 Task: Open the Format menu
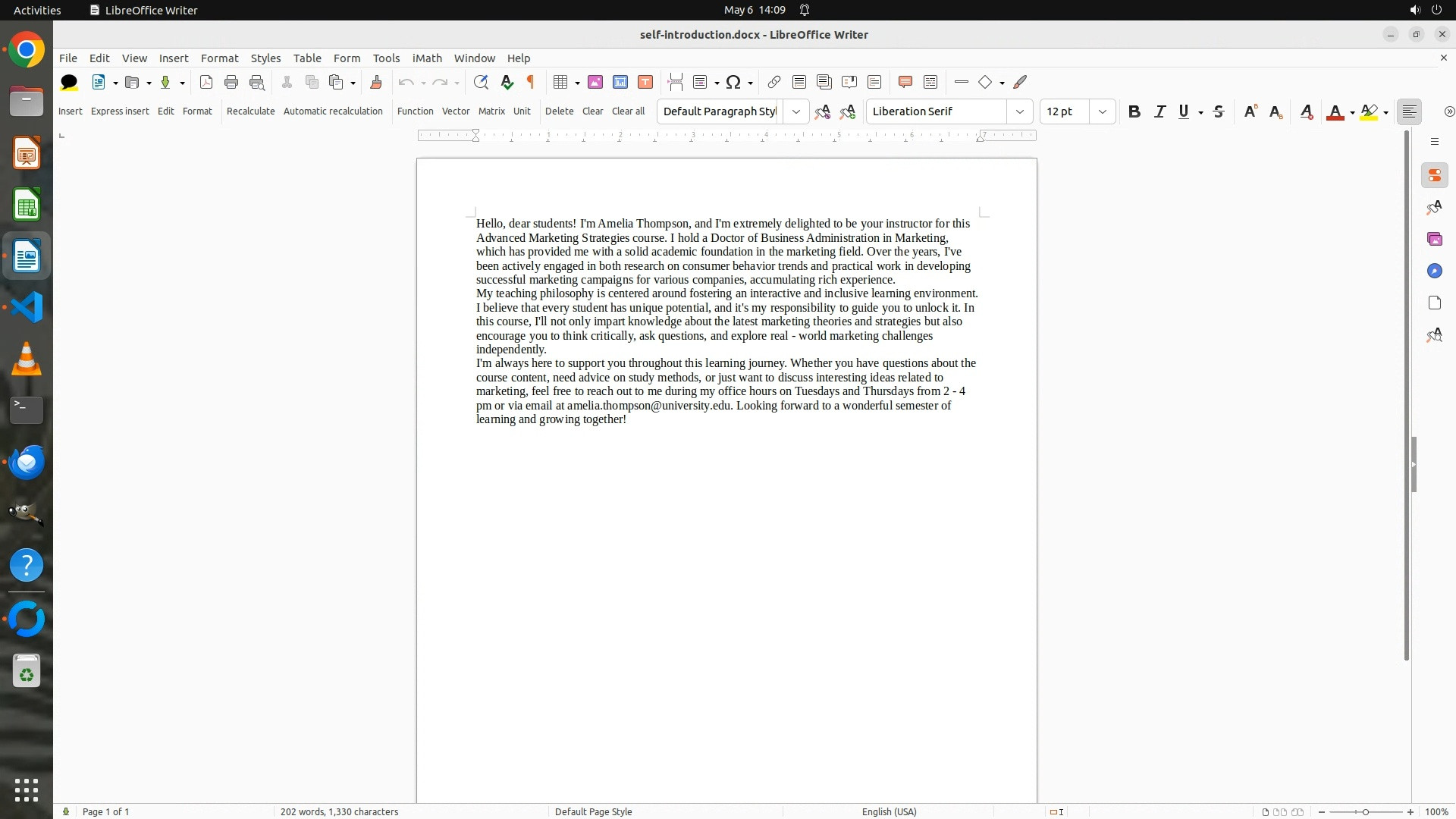[x=219, y=58]
